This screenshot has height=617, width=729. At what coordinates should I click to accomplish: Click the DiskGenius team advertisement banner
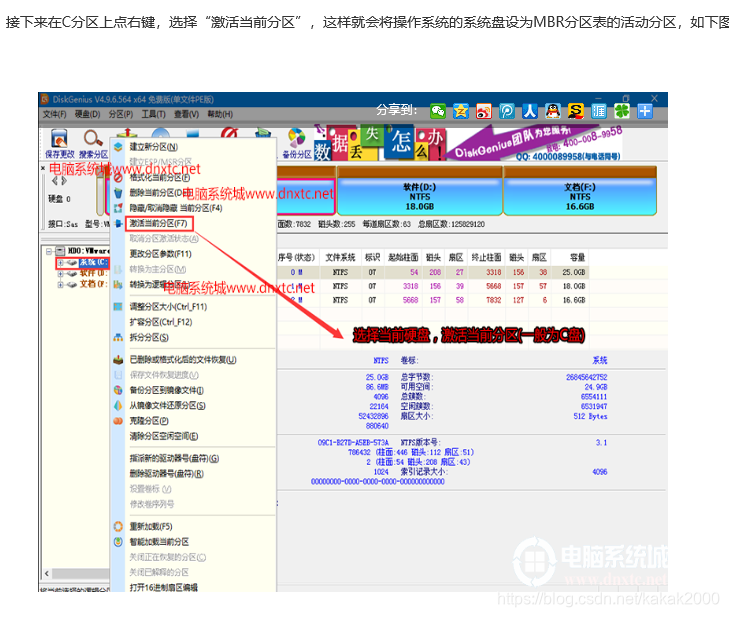(534, 143)
